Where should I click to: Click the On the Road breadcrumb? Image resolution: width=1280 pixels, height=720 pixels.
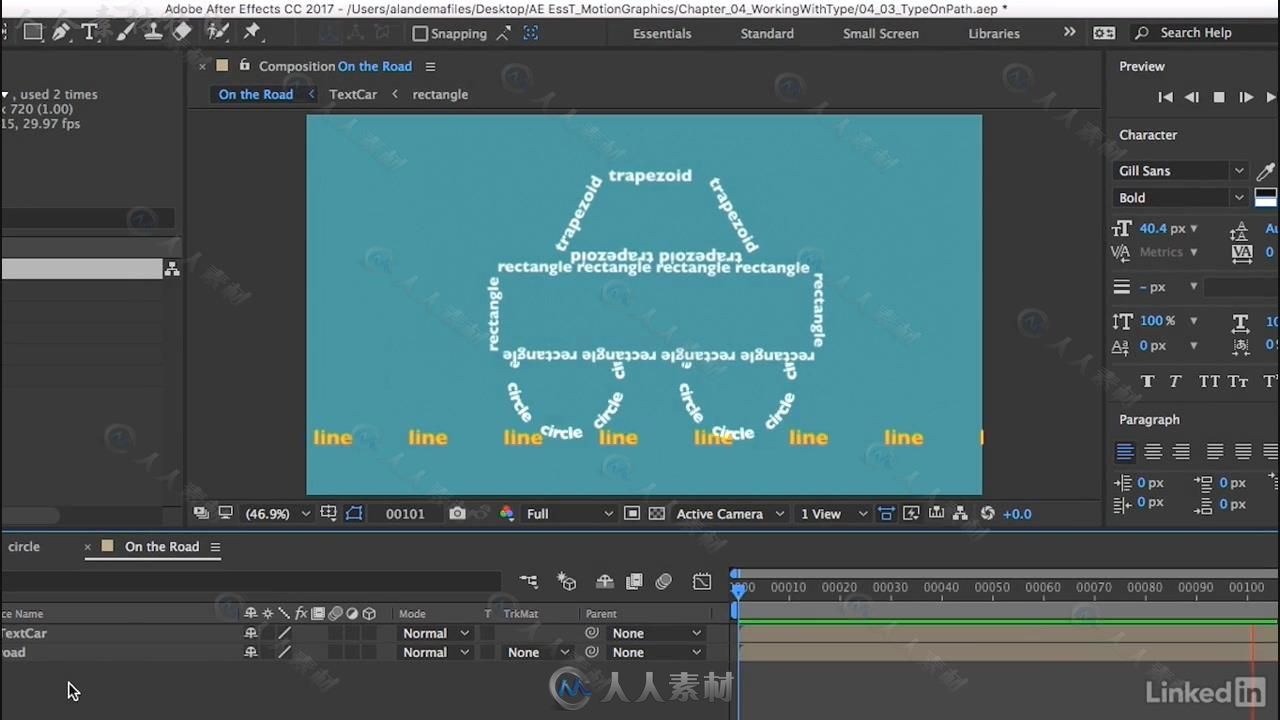[256, 94]
